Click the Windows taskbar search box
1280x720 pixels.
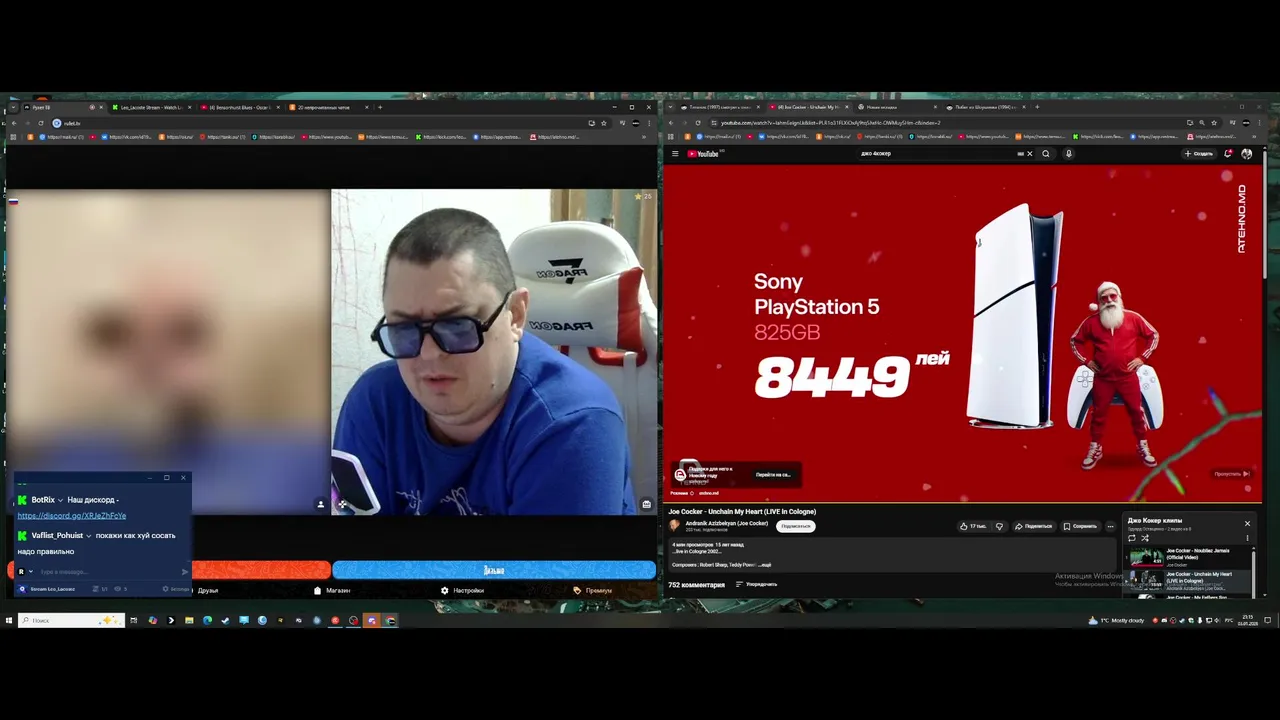tap(71, 621)
